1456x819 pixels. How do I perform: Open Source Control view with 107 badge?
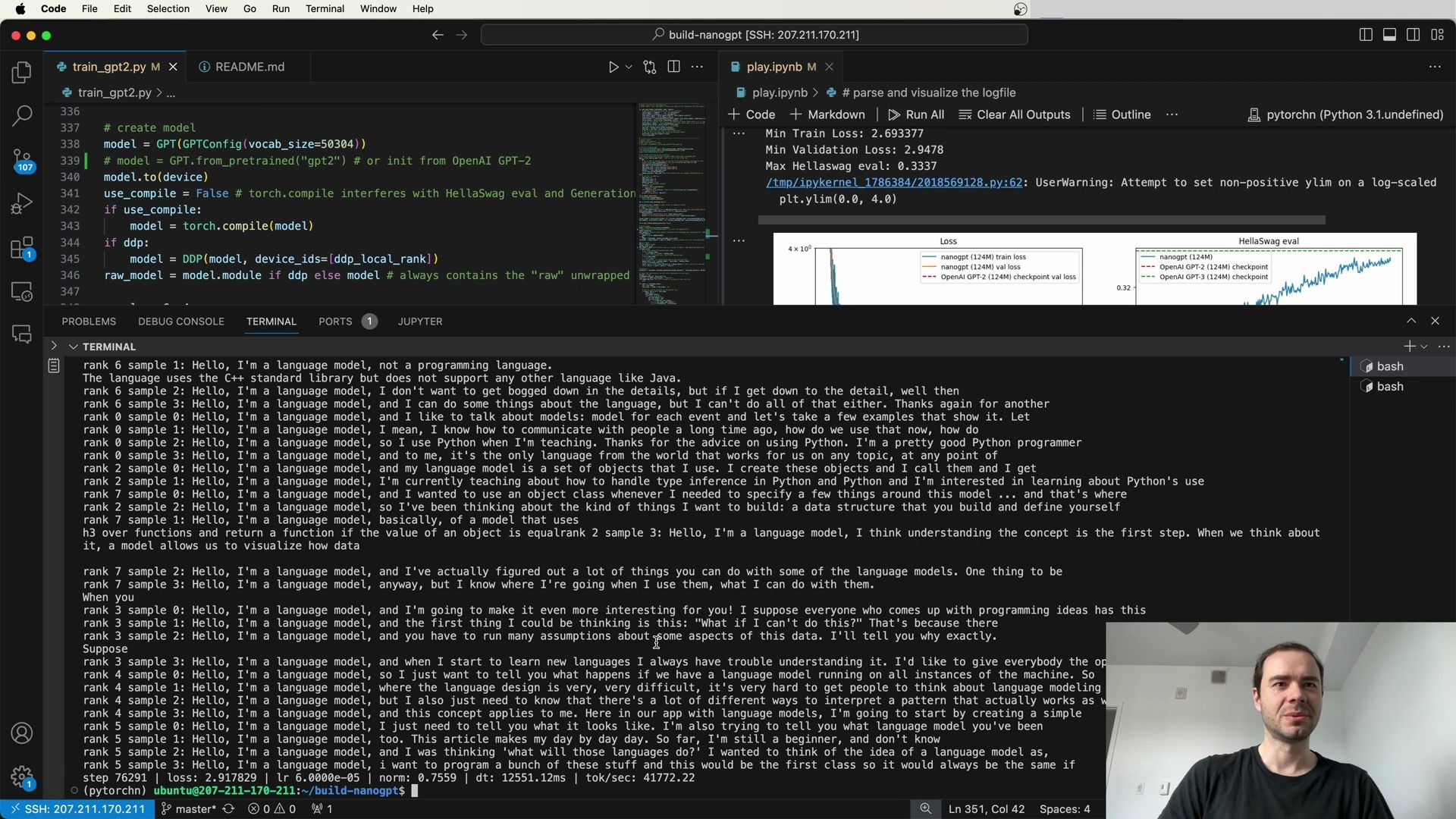coord(22,160)
